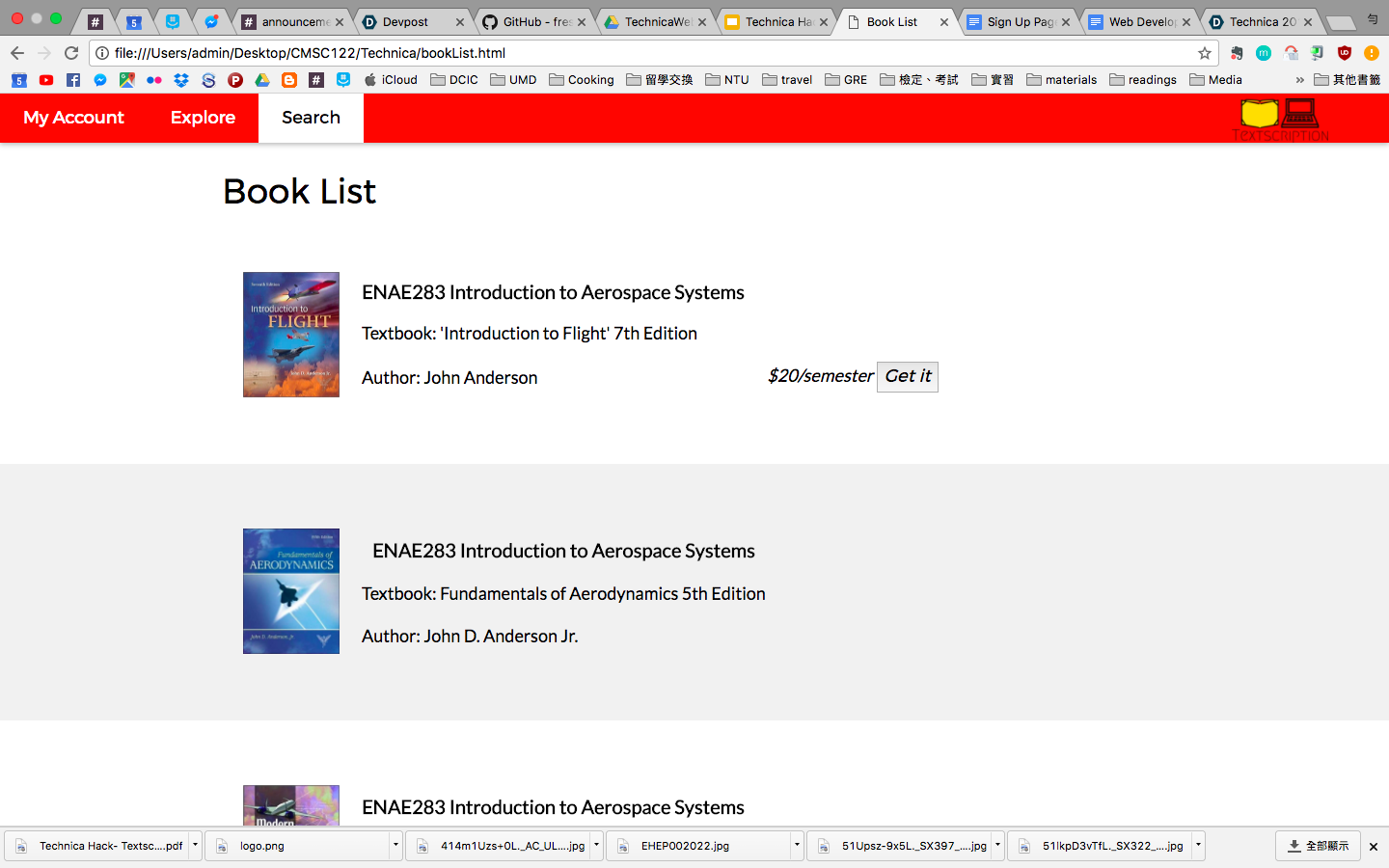1389x868 pixels.
Task: Switch to the TechnicaWeb Drive tab
Action: (656, 21)
